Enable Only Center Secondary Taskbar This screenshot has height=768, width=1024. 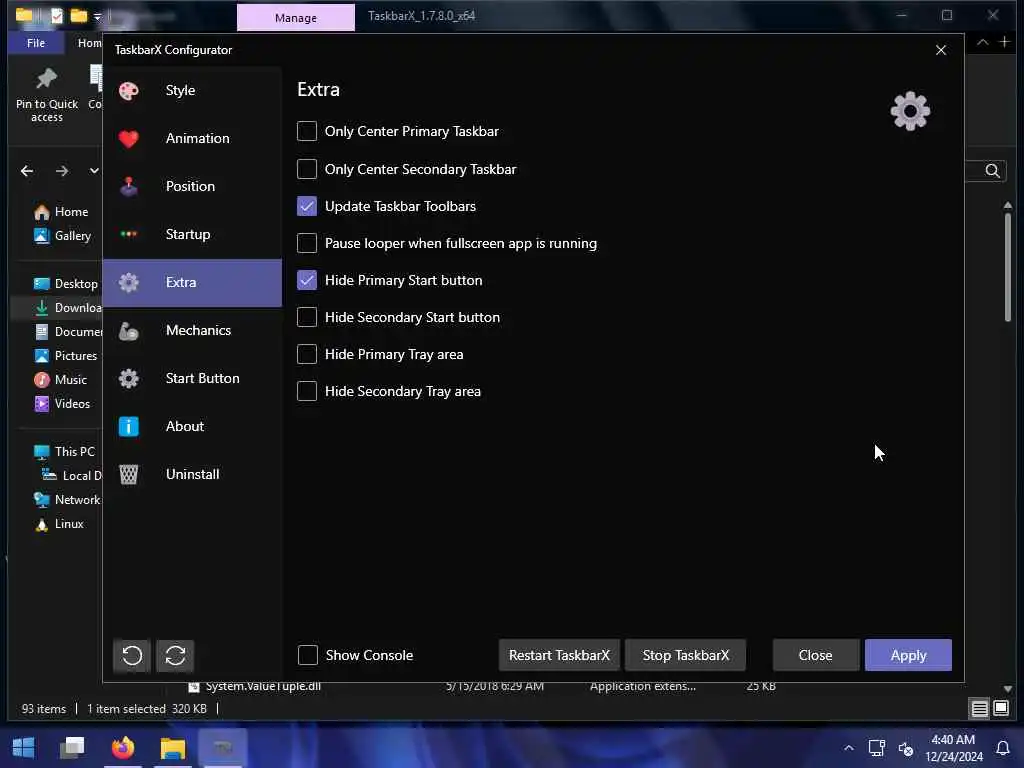(x=307, y=169)
